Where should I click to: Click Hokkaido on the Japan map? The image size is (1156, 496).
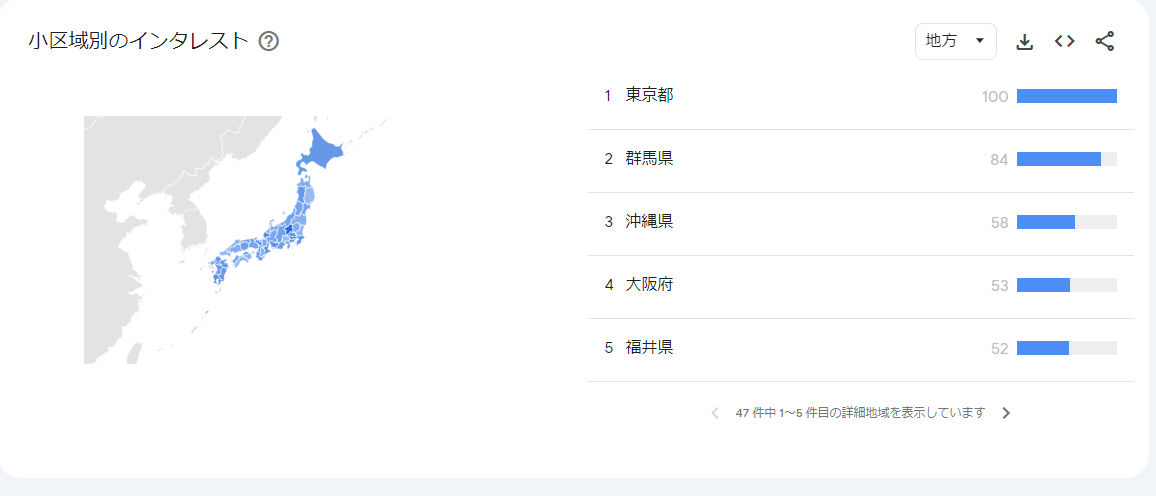[322, 151]
